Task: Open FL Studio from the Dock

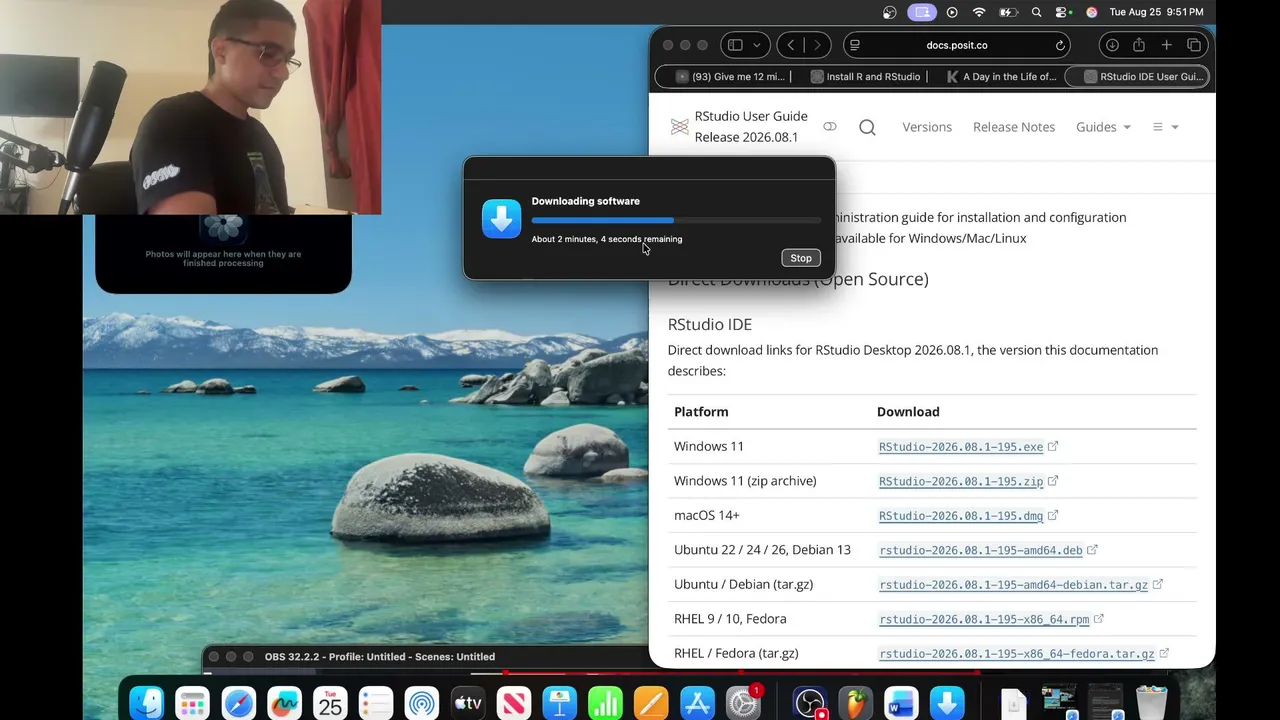Action: pos(855,703)
